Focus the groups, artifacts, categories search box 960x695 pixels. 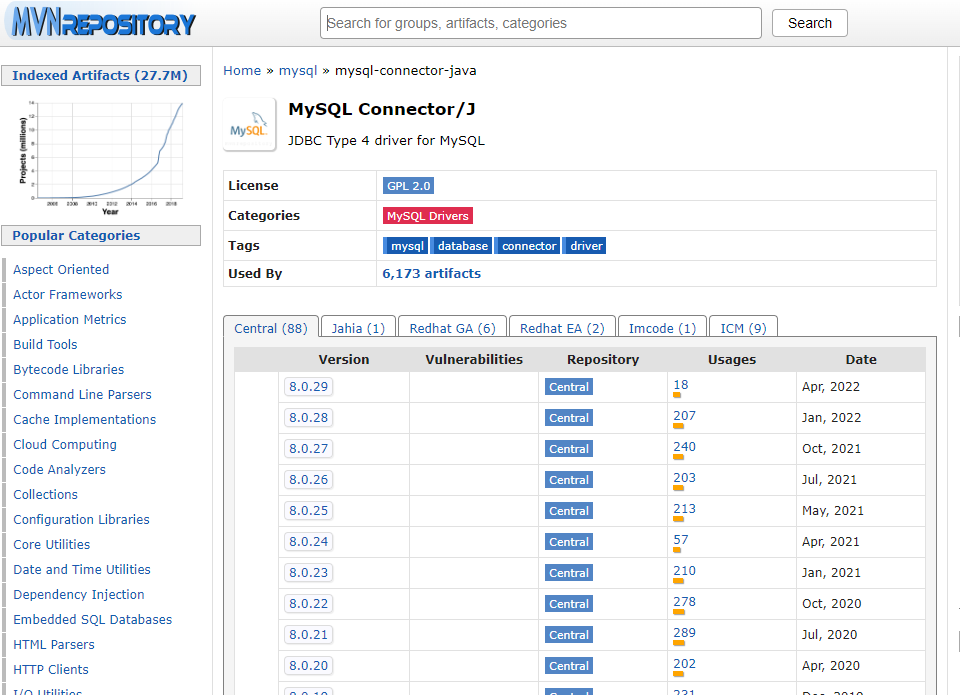click(x=541, y=23)
